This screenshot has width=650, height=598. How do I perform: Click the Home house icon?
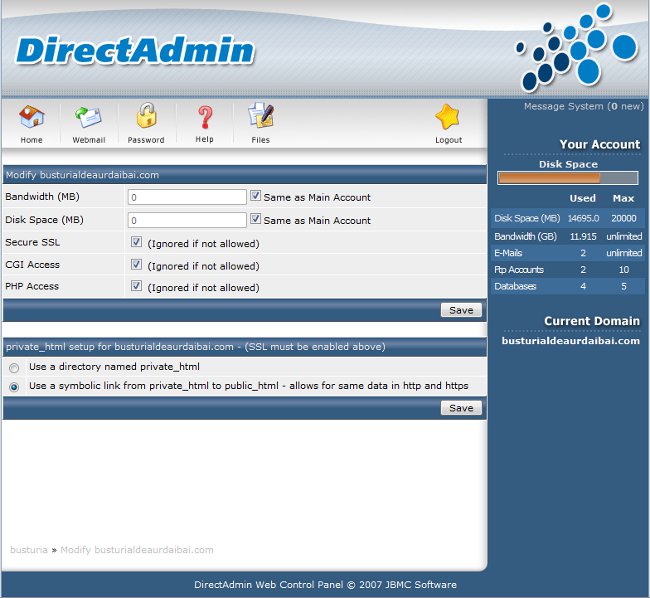32,118
